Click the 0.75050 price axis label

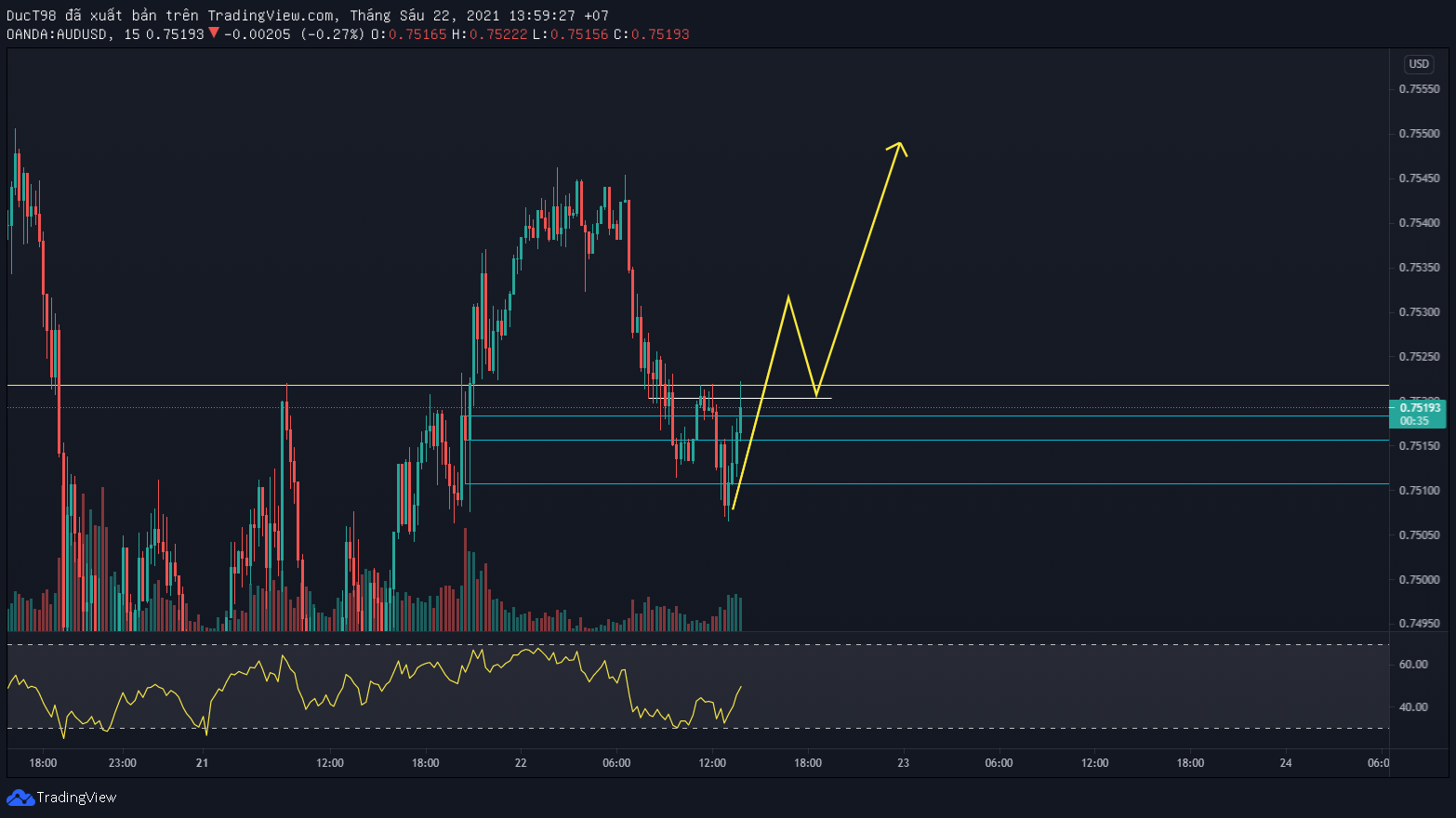(1420, 535)
